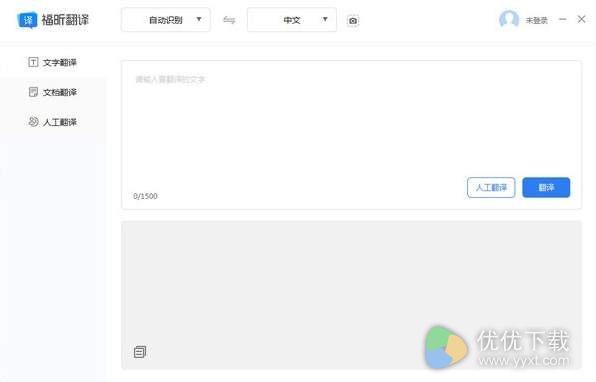The height and width of the screenshot is (382, 596).
Task: Click the gray translation output area
Action: point(352,295)
